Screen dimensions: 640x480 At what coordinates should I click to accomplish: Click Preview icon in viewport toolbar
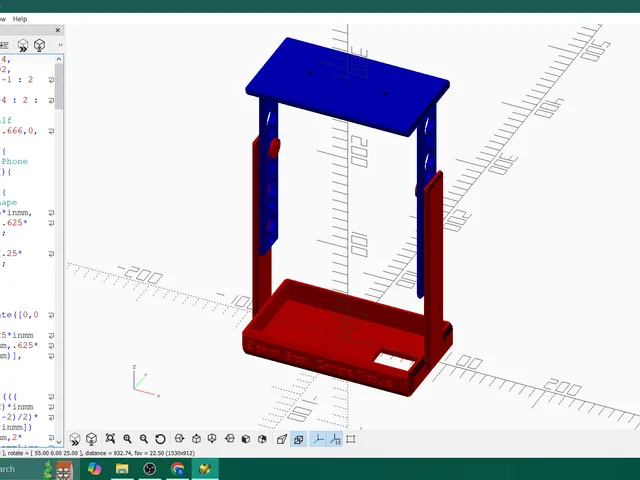pos(75,439)
